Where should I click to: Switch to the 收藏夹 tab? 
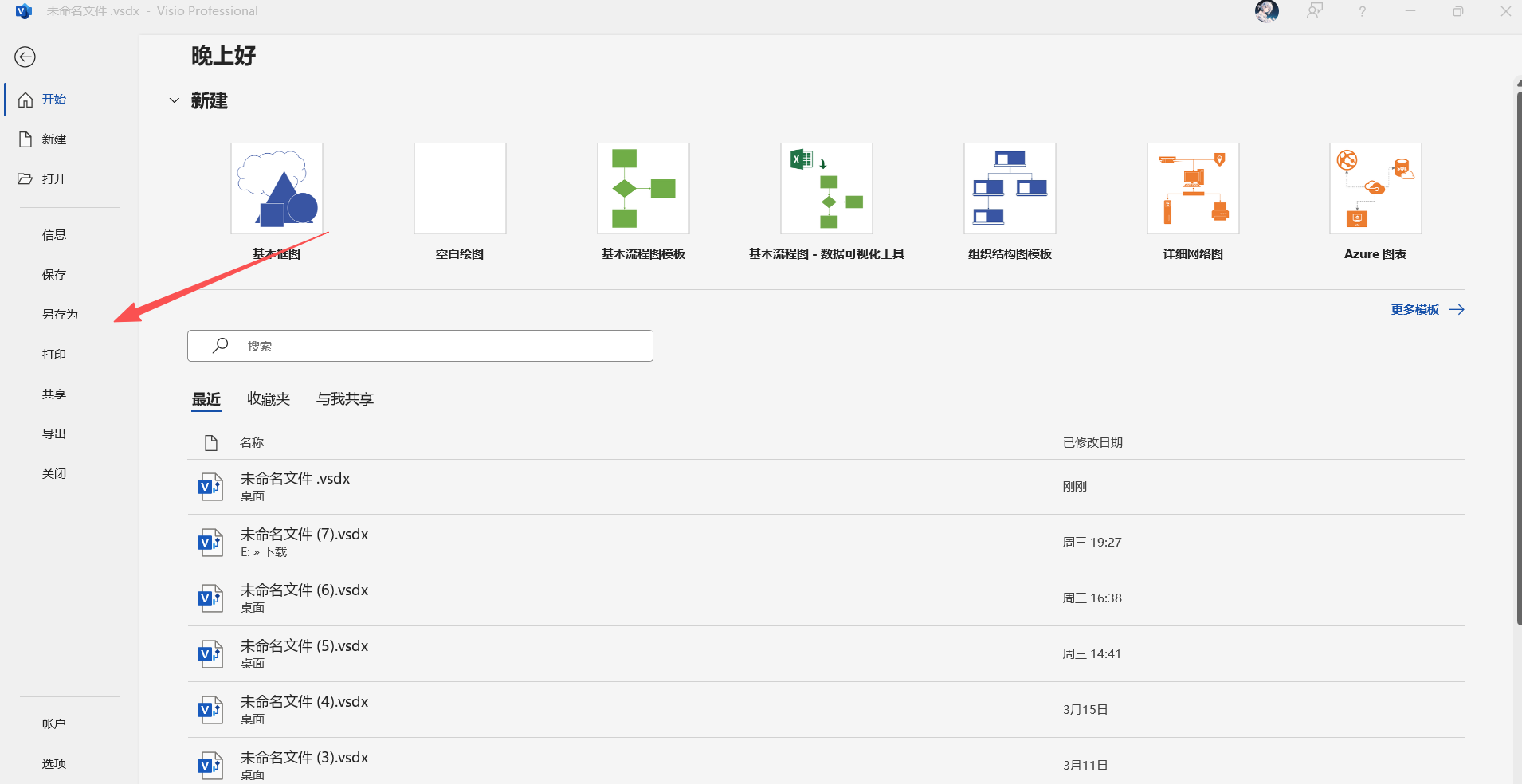(x=269, y=399)
